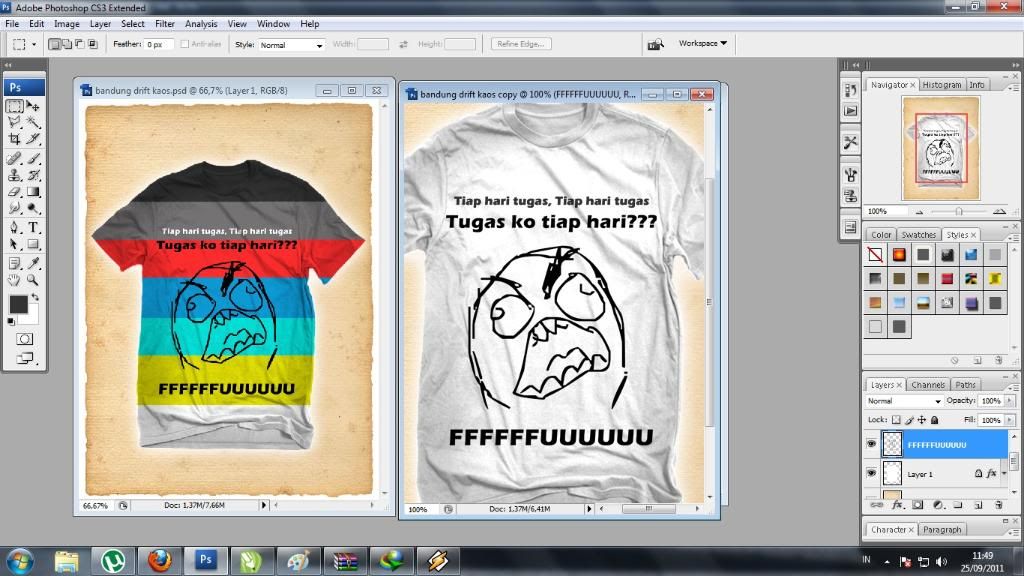Screen dimensions: 1024x576
Task: Open the Filter menu
Action: 165,24
